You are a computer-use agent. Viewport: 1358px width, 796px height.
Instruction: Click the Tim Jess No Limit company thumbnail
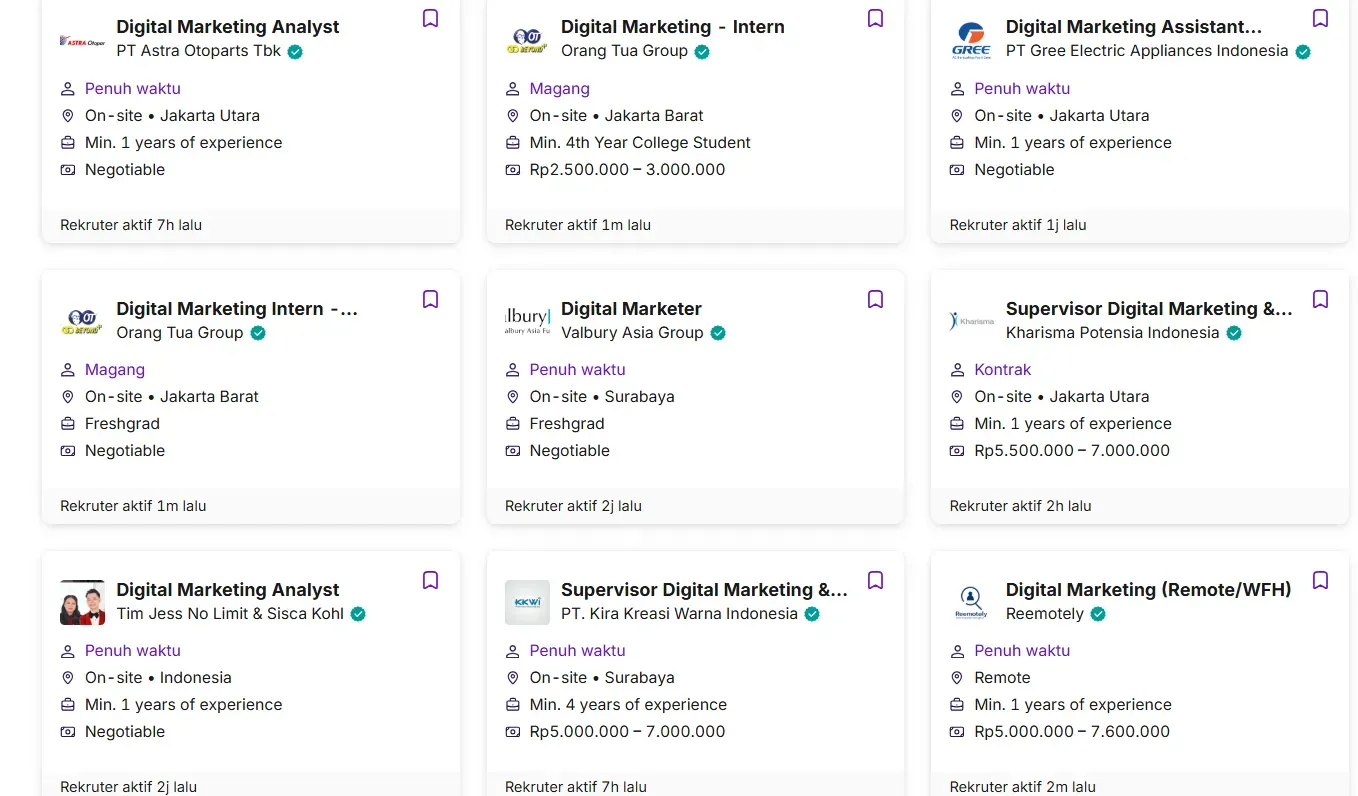[81, 601]
